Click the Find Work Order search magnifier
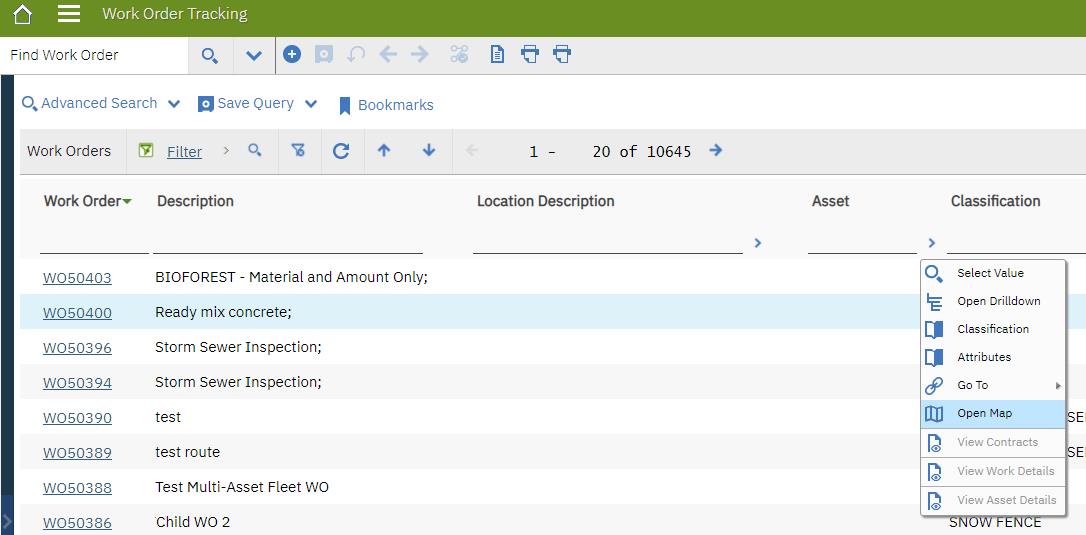The width and height of the screenshot is (1086, 535). 210,55
